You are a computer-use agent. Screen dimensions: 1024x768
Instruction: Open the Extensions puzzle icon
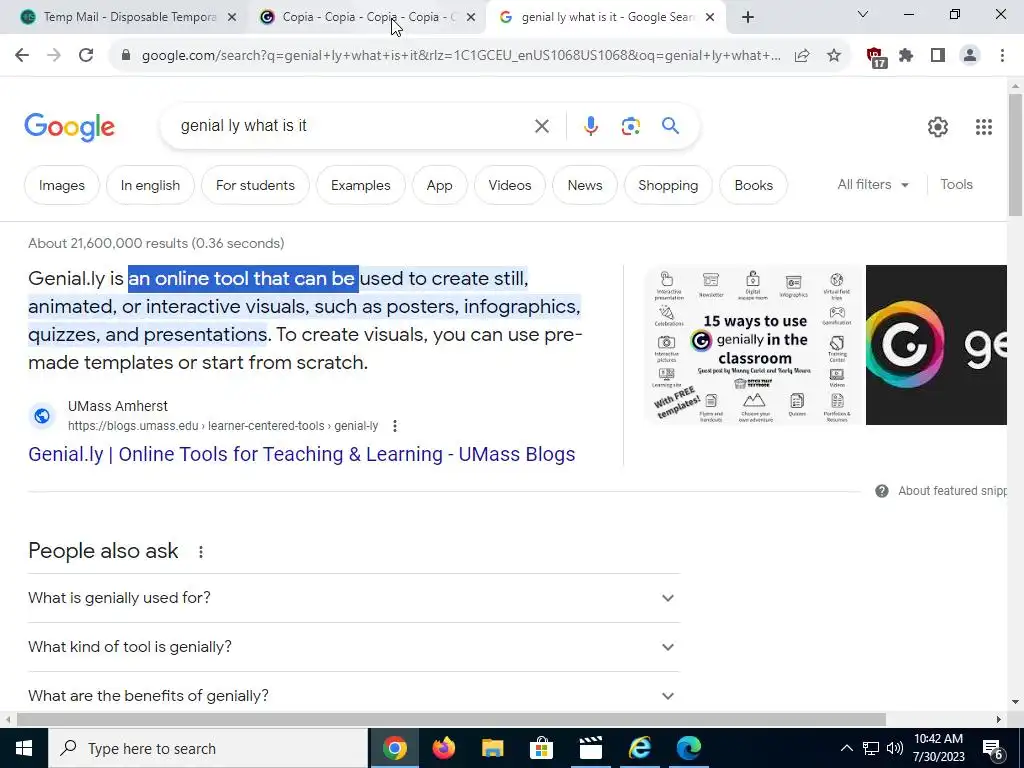[906, 56]
